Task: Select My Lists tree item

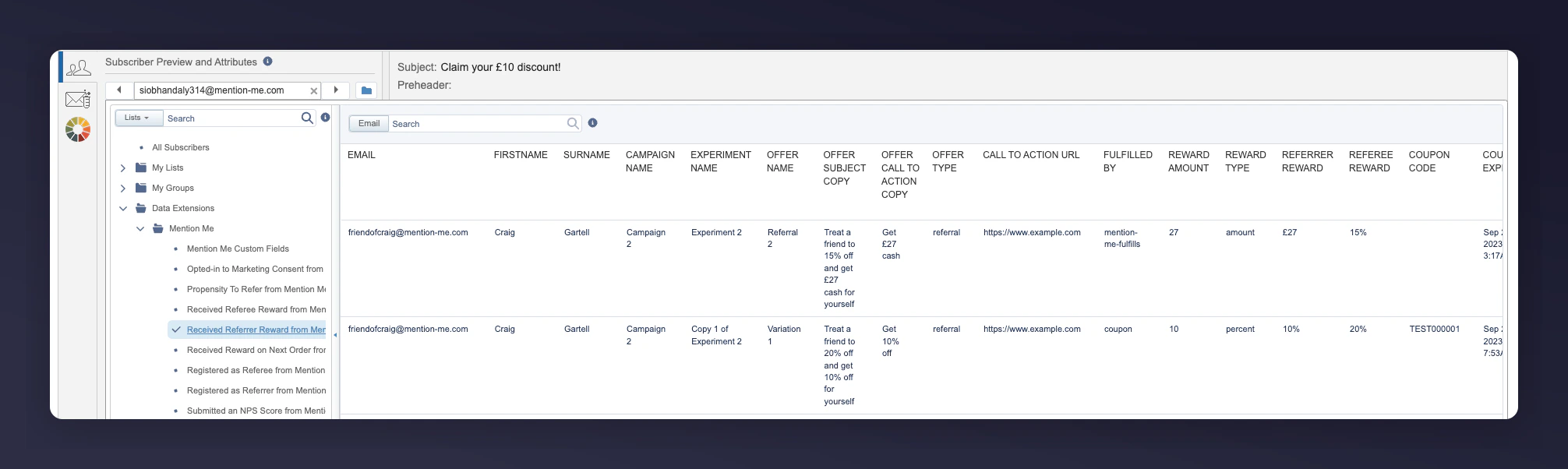Action: point(168,167)
